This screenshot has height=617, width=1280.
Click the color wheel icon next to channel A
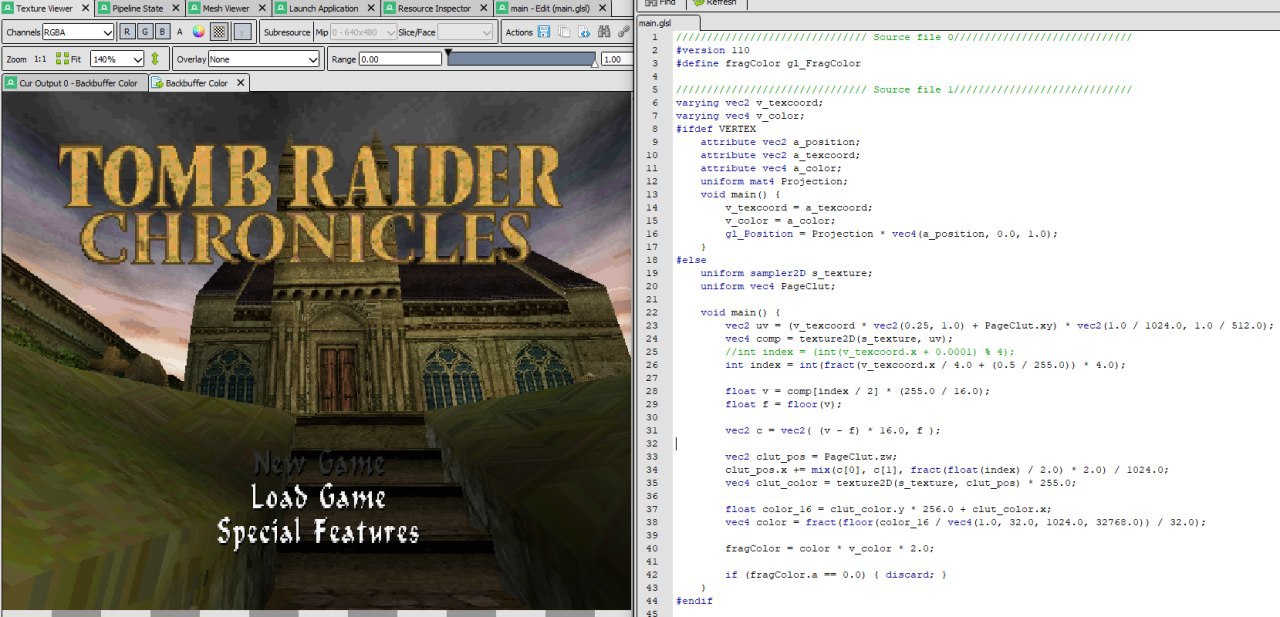(199, 32)
